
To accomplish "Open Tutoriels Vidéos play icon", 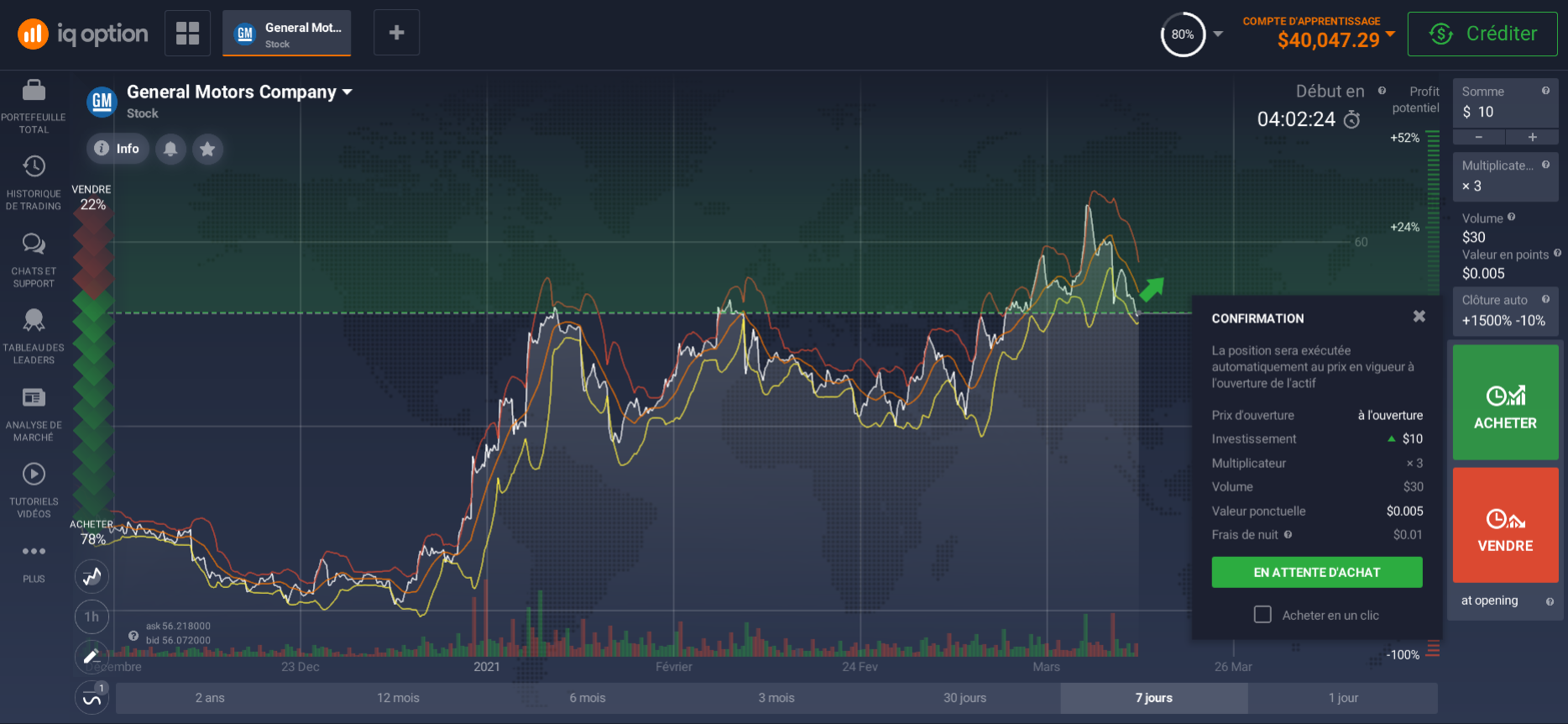I will pos(34,475).
